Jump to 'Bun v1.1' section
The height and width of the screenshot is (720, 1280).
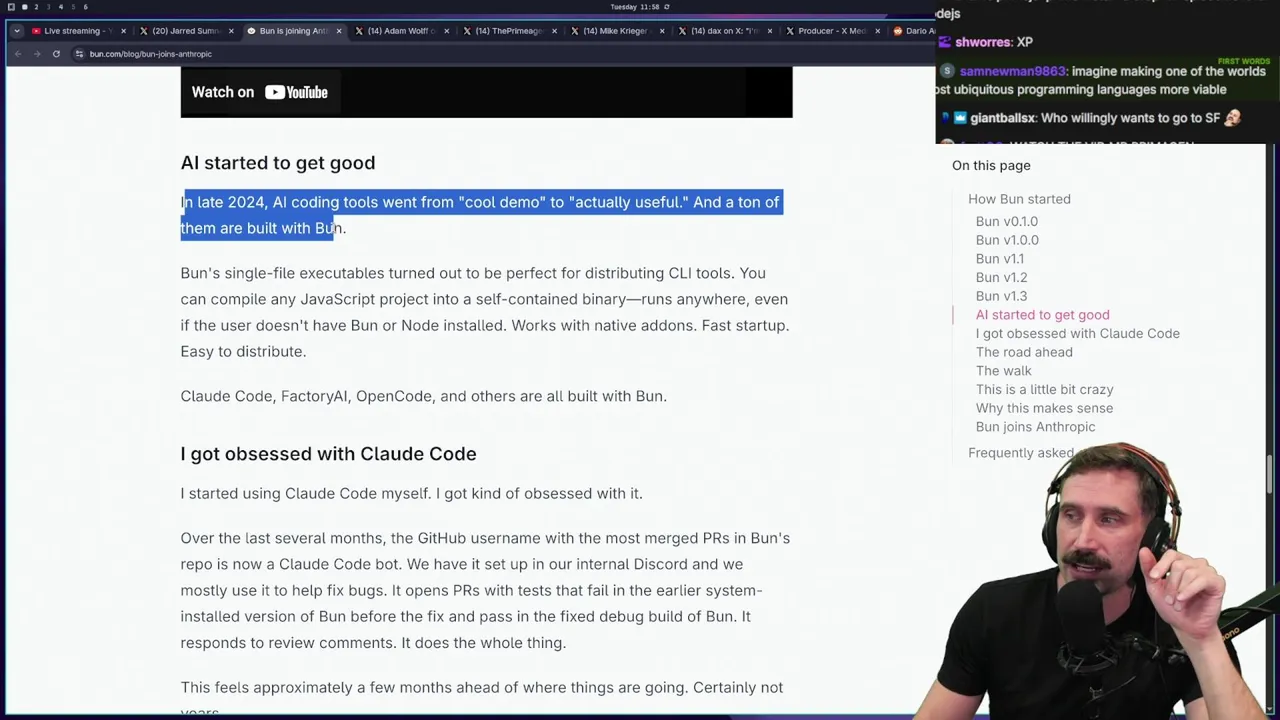pyautogui.click(x=1000, y=259)
